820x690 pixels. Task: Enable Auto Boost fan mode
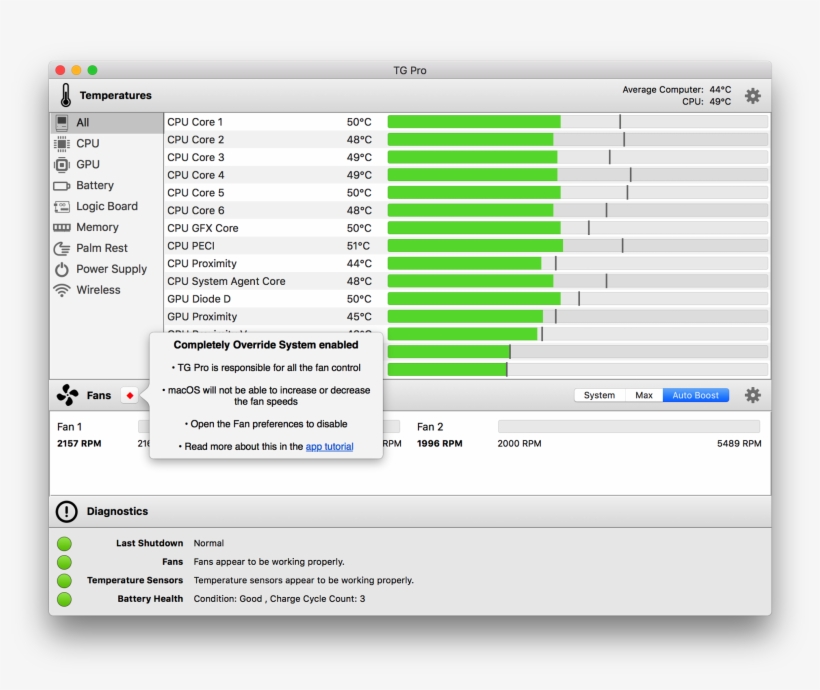[x=695, y=395]
